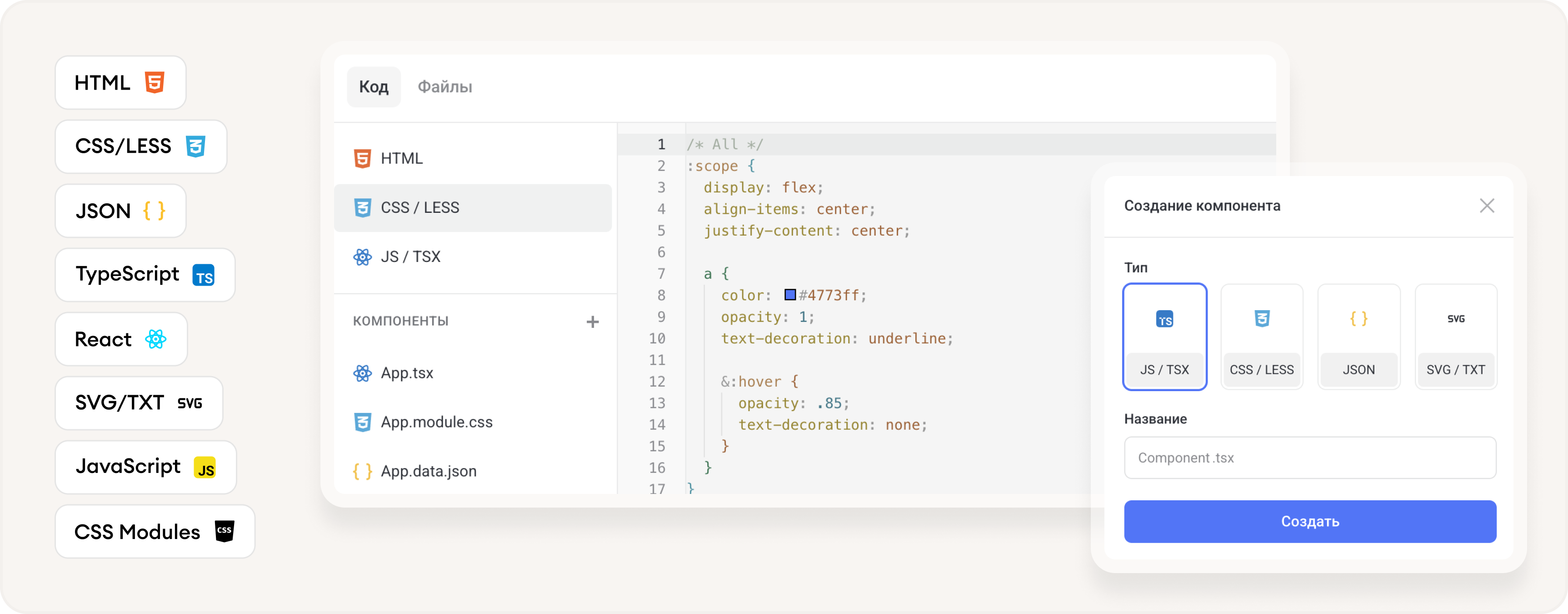The height and width of the screenshot is (614, 1568).
Task: Click the 'align-items: center;' code line
Action: pos(789,209)
